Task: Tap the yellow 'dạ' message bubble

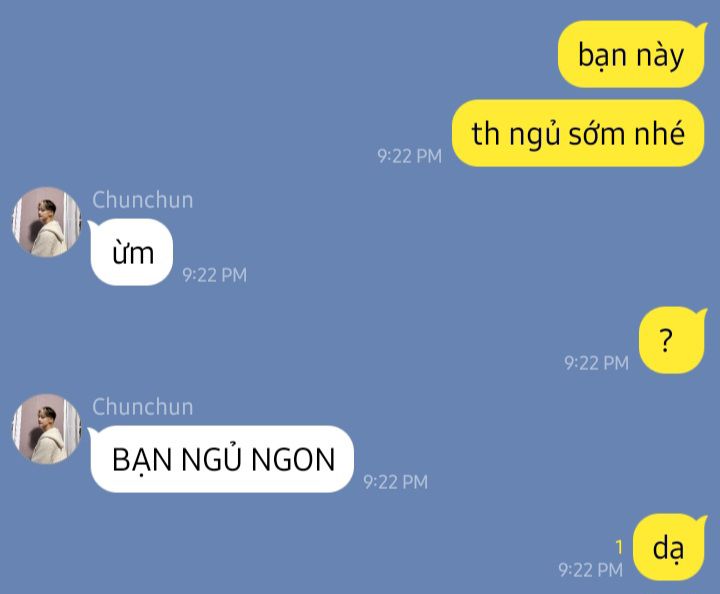Action: click(669, 547)
